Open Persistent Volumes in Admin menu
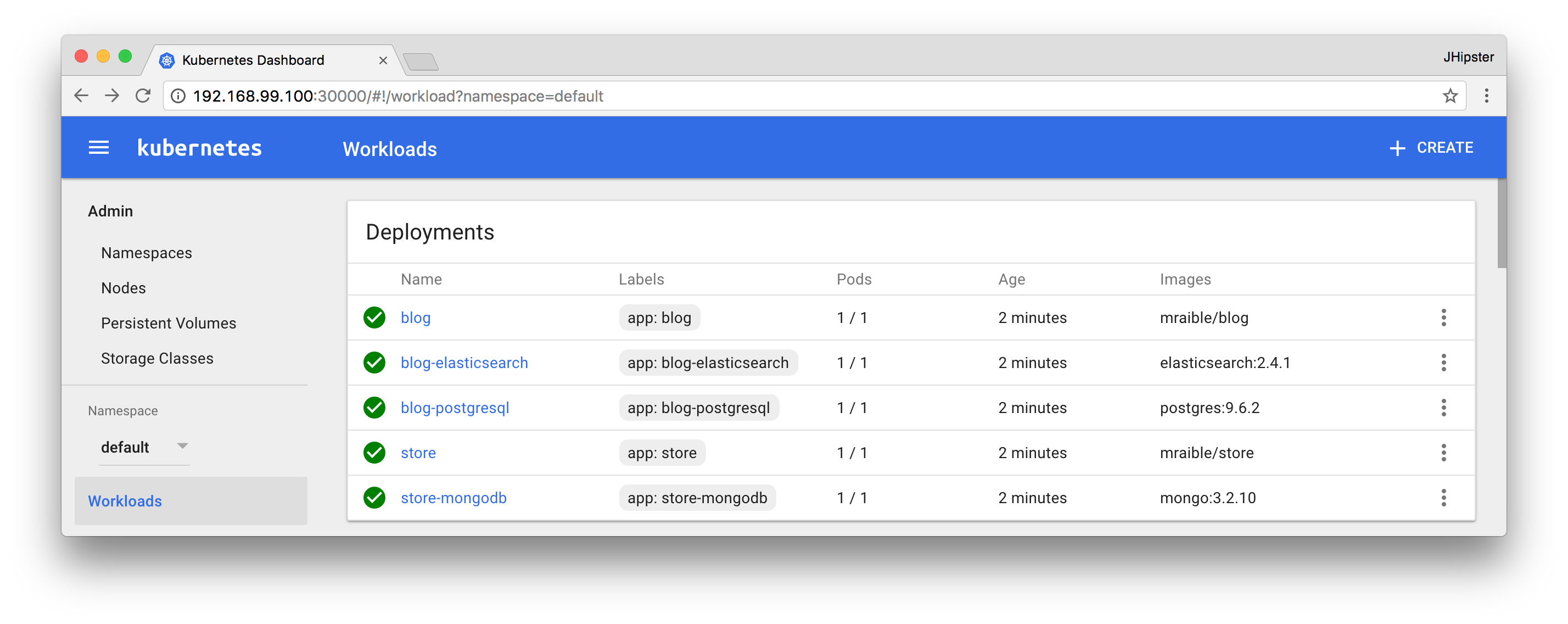Image resolution: width=1568 pixels, height=624 pixels. click(x=169, y=324)
